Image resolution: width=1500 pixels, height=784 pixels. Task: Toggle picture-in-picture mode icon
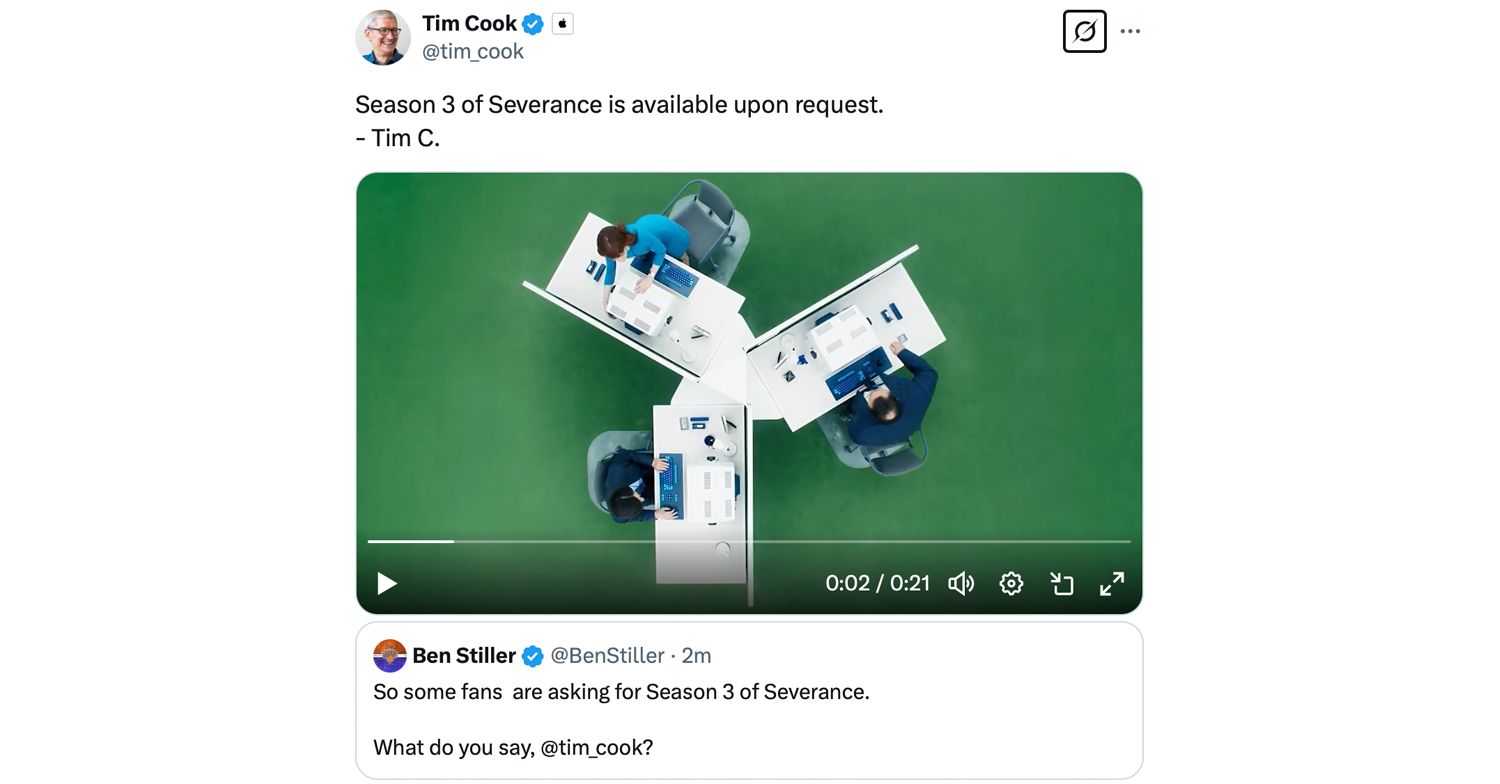(x=1061, y=583)
